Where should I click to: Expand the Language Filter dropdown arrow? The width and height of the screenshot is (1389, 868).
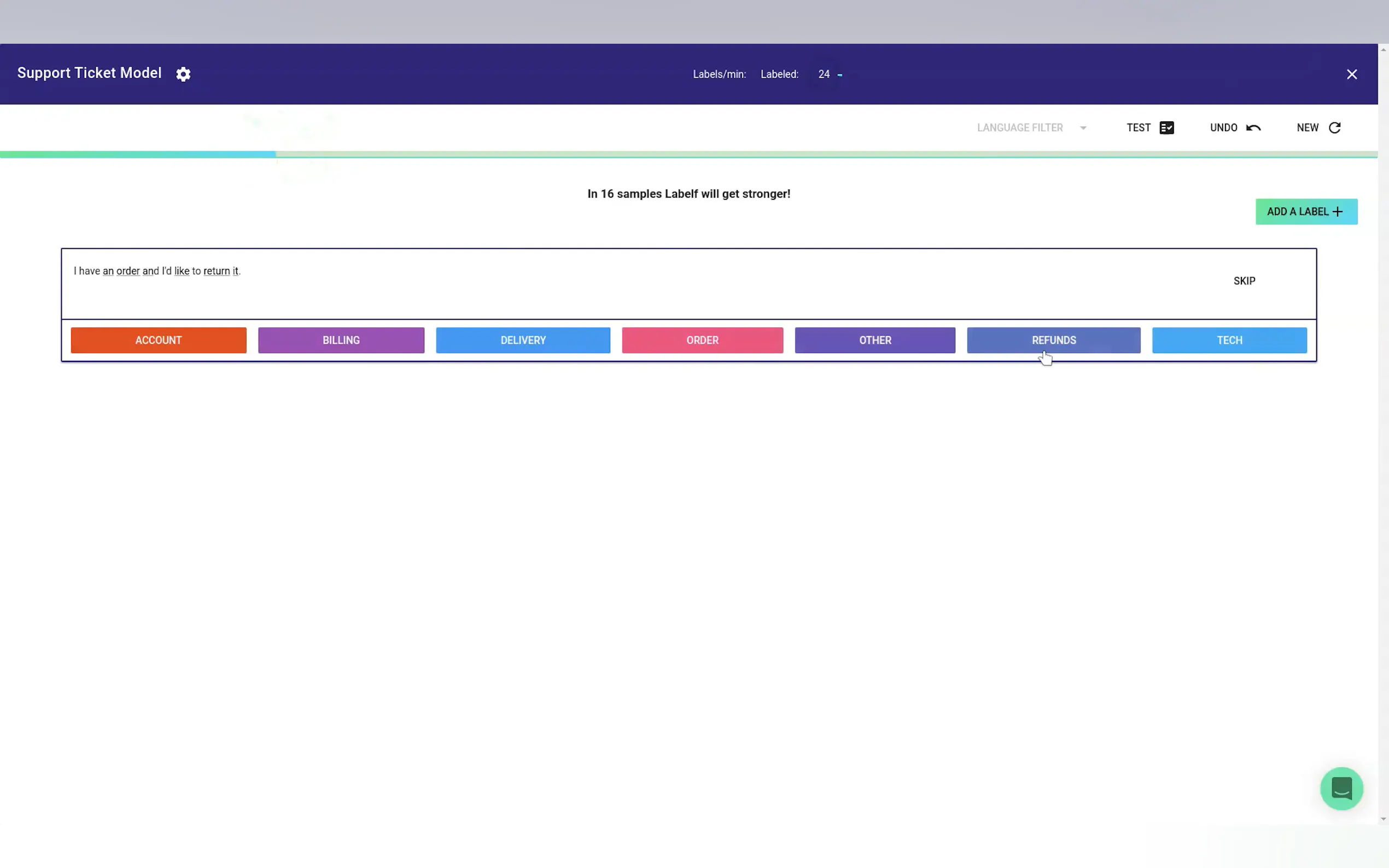[1083, 127]
